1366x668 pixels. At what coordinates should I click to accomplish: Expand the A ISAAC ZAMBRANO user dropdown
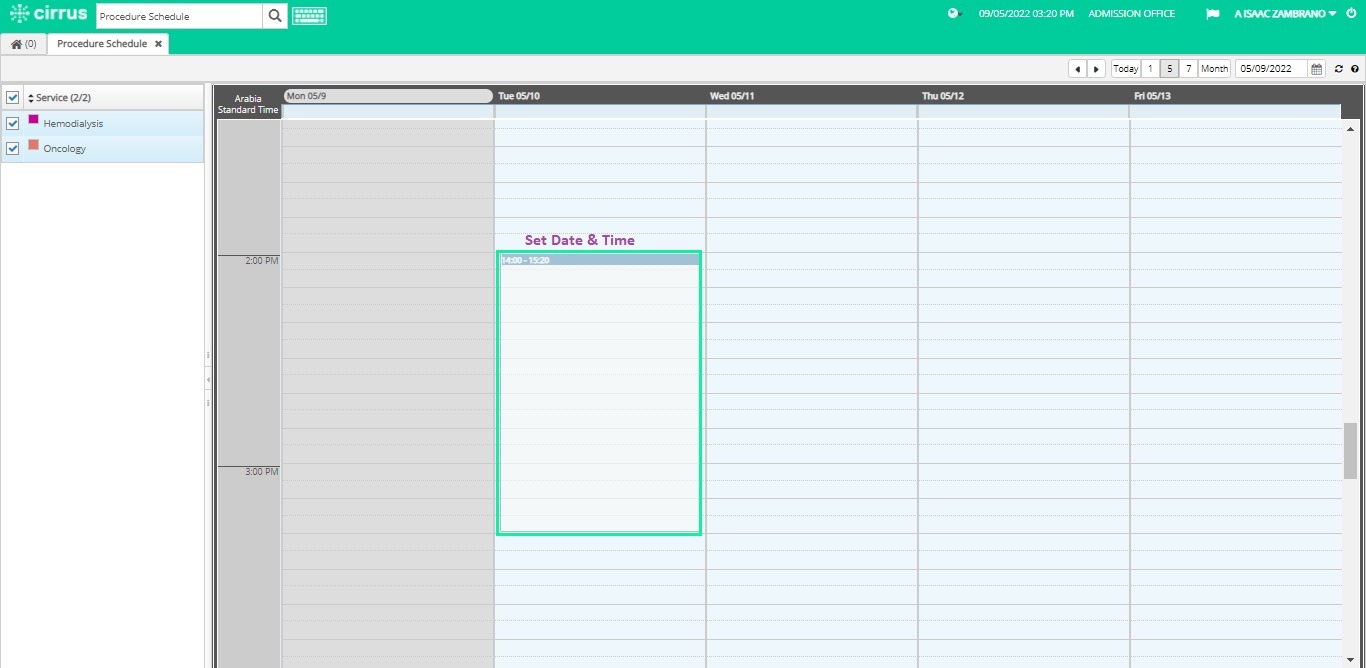(1285, 14)
